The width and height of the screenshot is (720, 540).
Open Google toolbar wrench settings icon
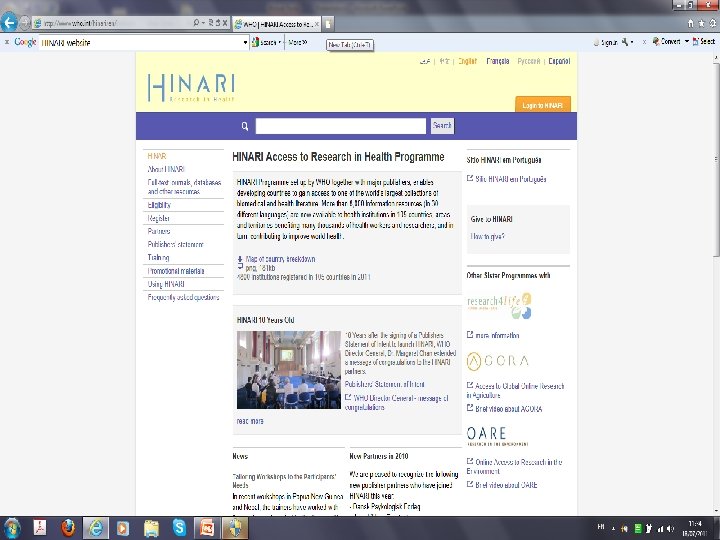[625, 42]
